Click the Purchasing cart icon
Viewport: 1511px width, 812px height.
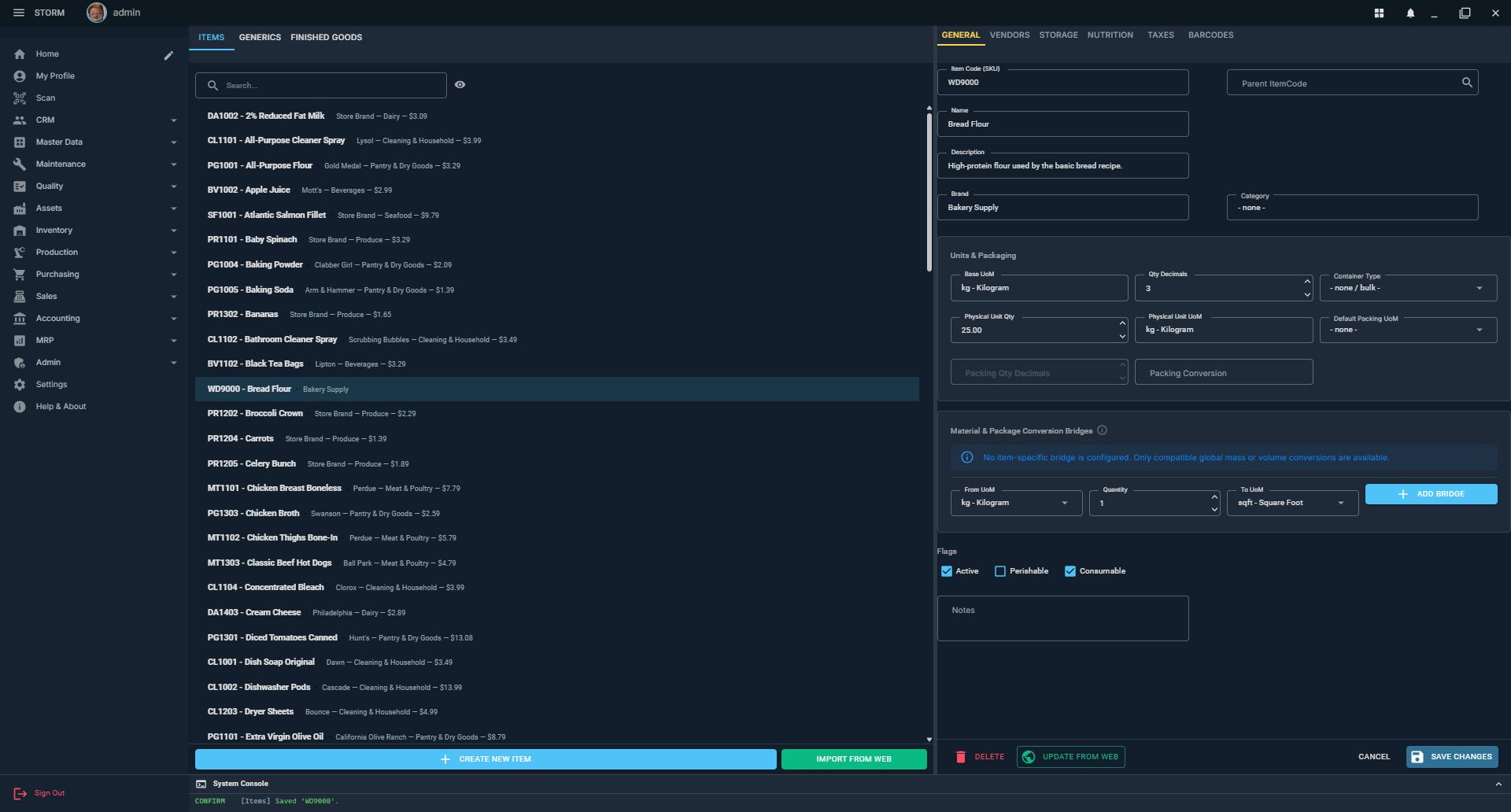[x=20, y=275]
